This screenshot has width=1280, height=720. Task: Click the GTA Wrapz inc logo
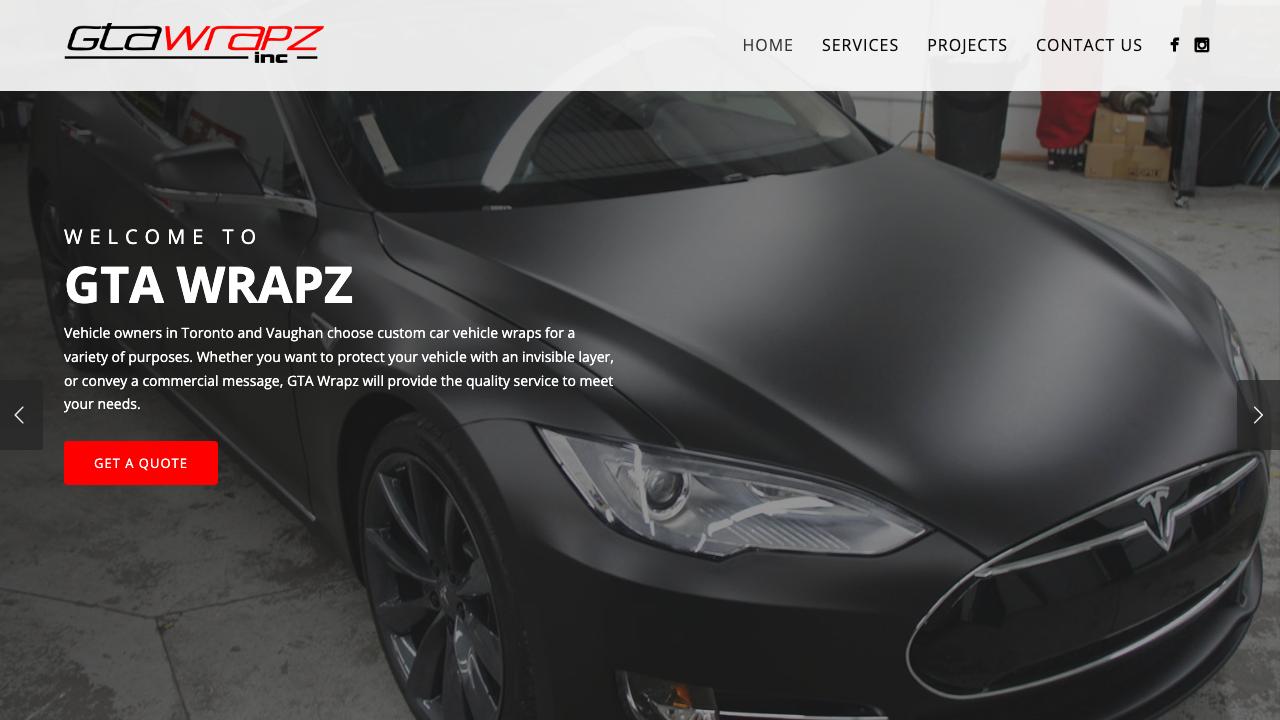pyautogui.click(x=194, y=44)
